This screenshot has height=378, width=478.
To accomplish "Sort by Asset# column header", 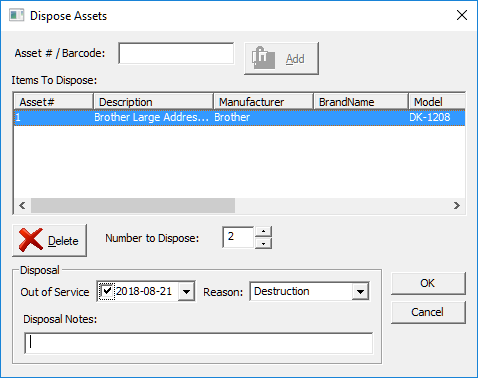I will tap(53, 102).
